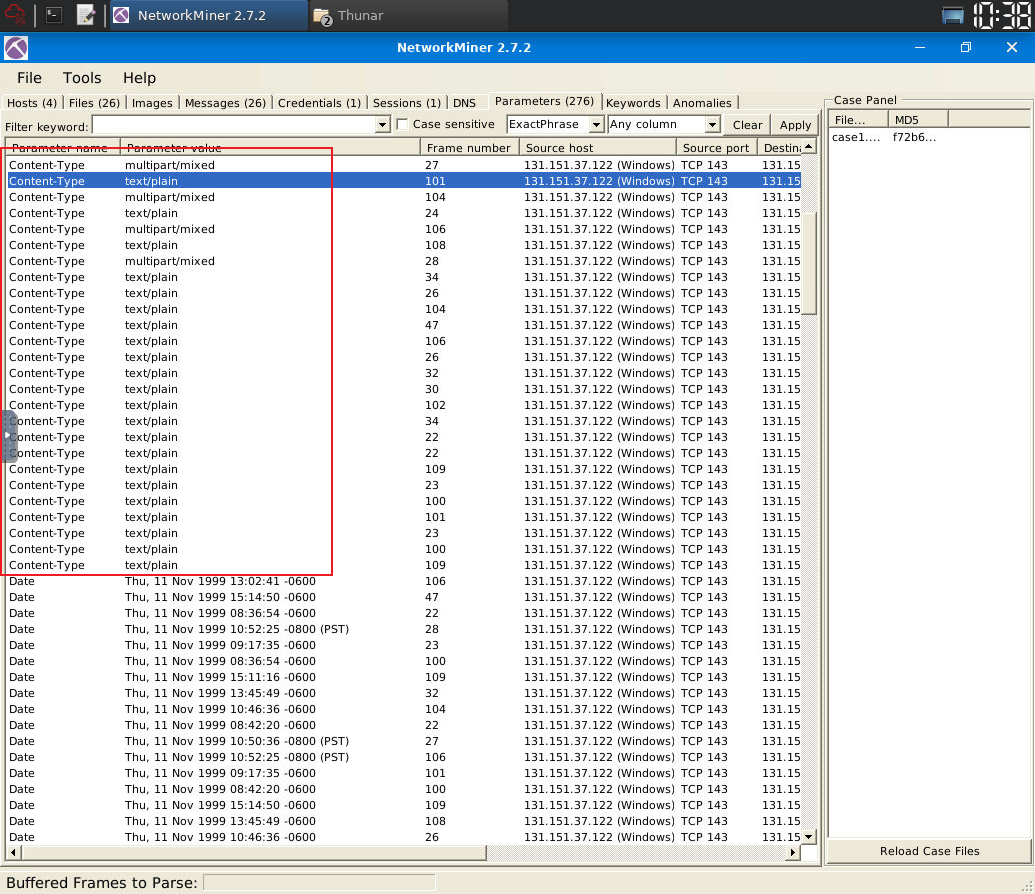Select the multipart/mixed row with frame 28

[x=403, y=261]
